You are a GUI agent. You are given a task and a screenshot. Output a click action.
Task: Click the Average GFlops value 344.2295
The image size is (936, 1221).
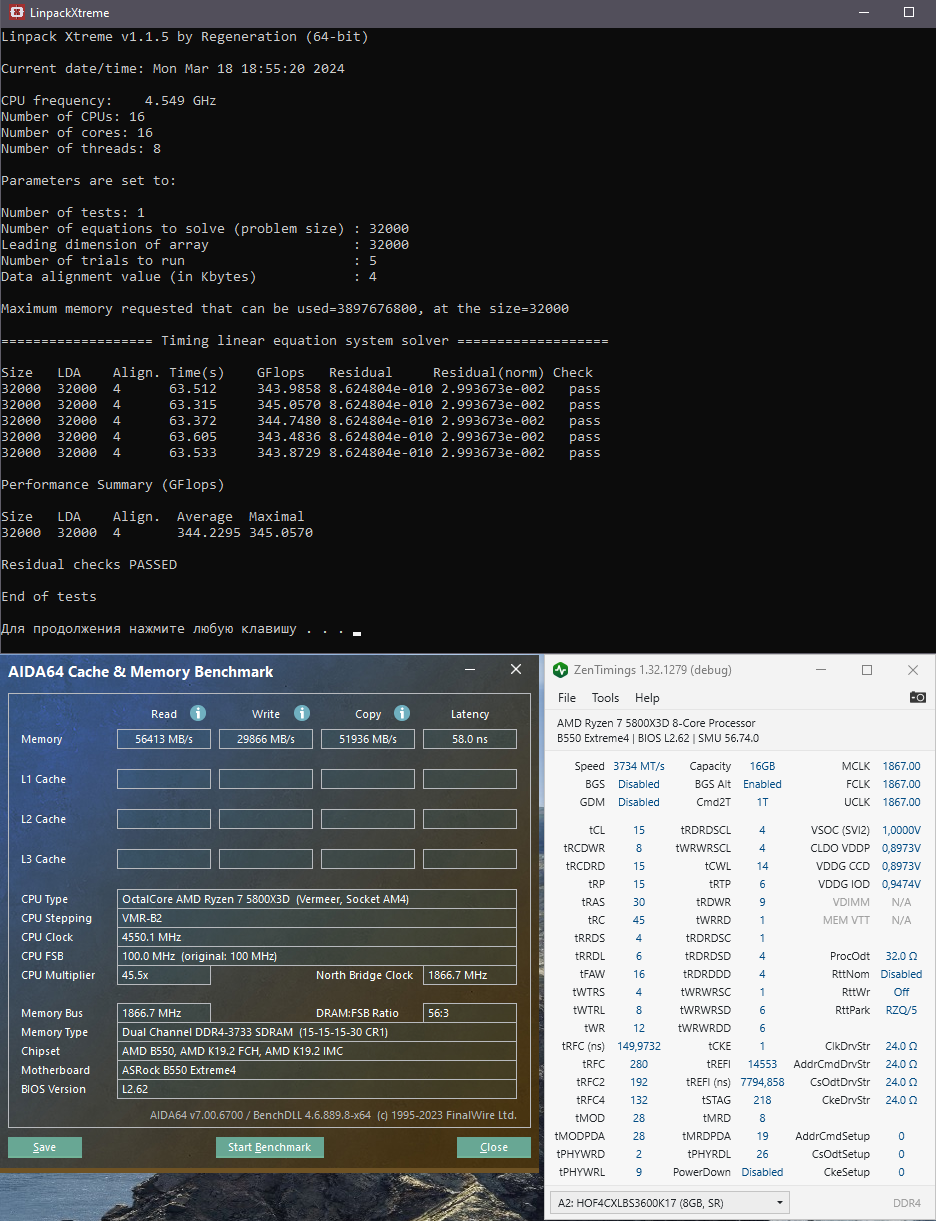[209, 533]
